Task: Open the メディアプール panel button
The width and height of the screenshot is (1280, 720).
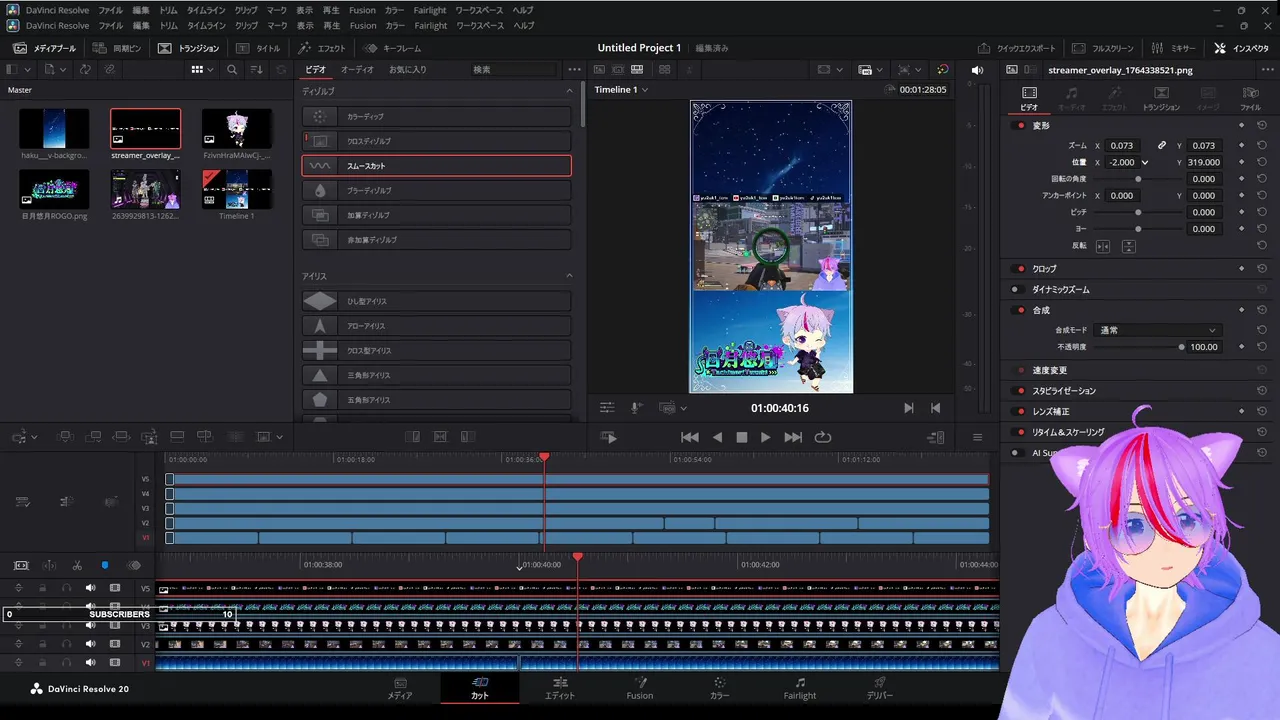Action: [x=44, y=48]
